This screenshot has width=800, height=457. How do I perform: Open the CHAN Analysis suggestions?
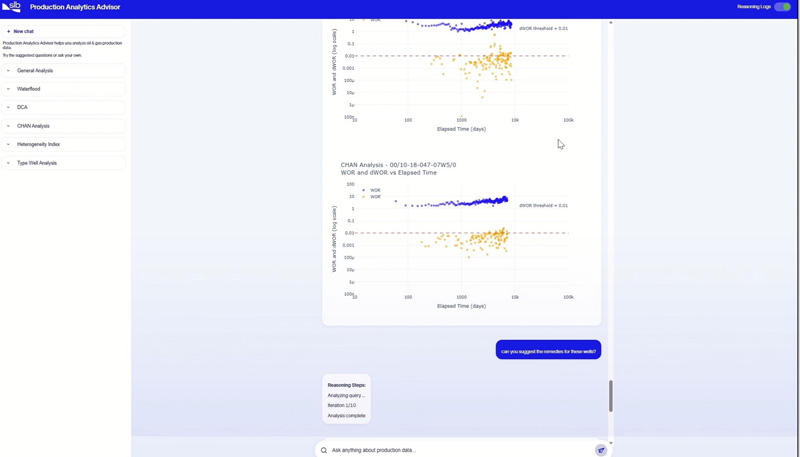63,126
